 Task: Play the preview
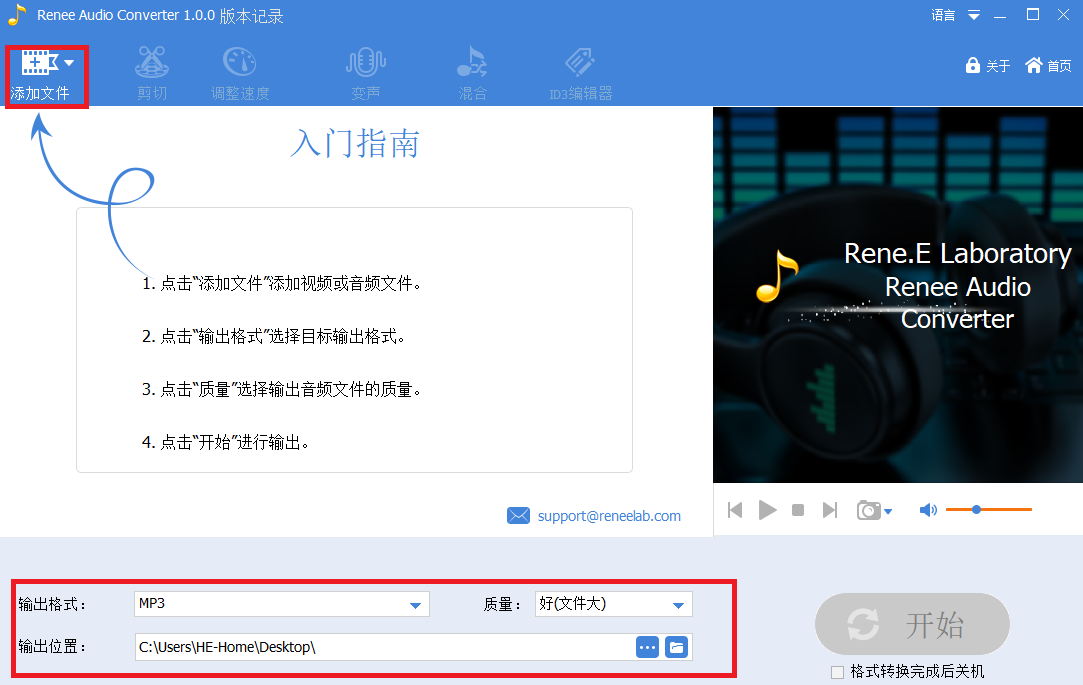point(767,510)
